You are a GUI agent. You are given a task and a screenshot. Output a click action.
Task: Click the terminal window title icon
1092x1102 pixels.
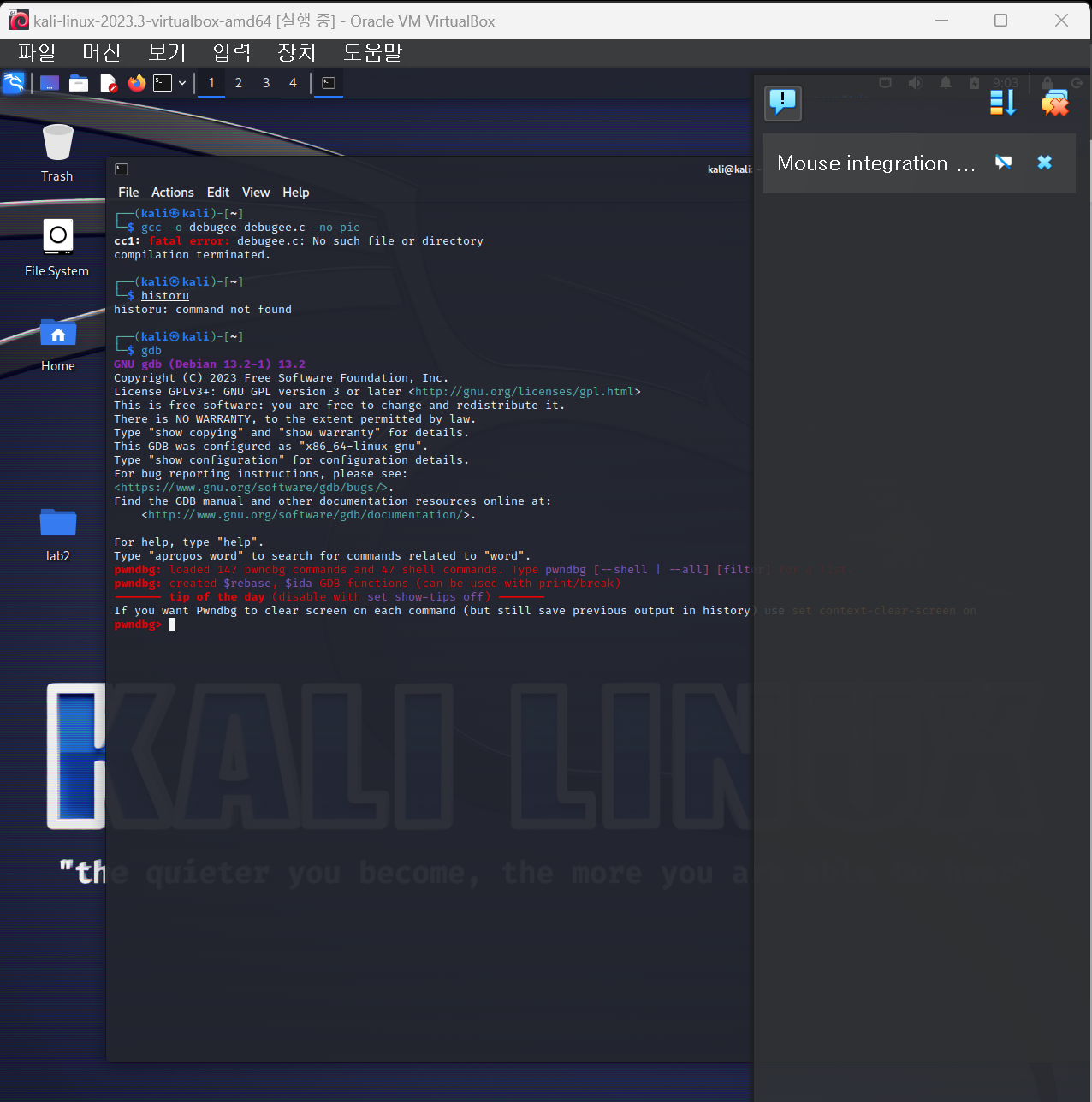point(122,169)
